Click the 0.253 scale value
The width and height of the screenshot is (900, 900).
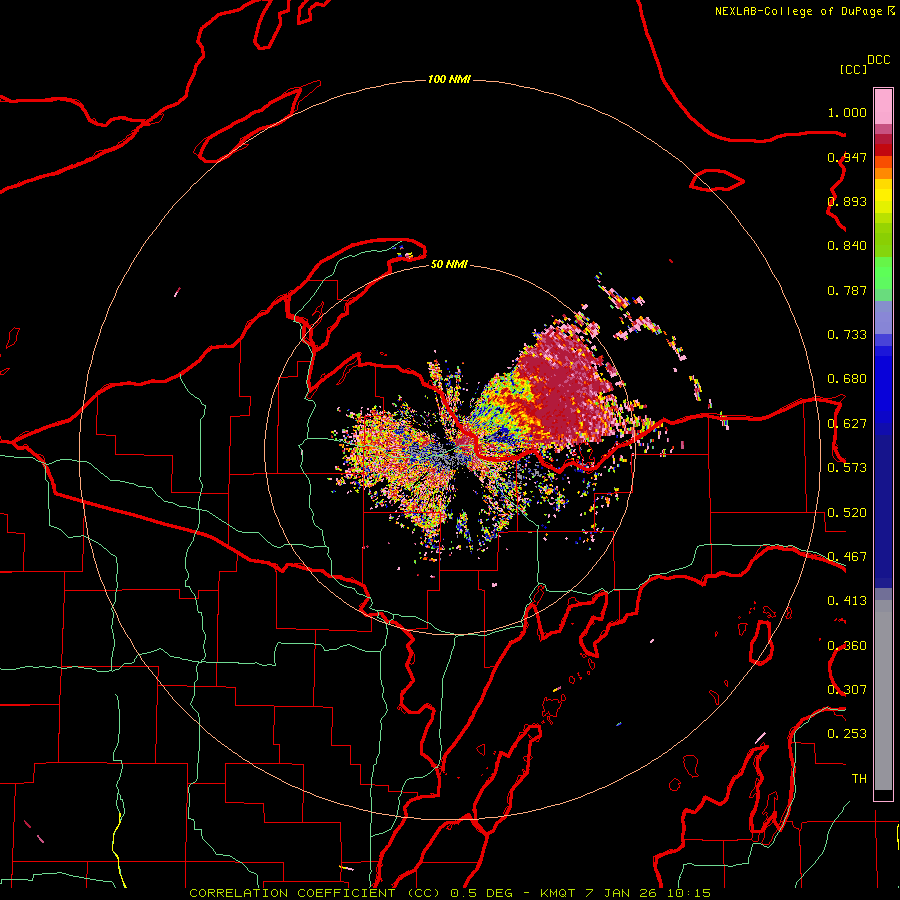847,734
